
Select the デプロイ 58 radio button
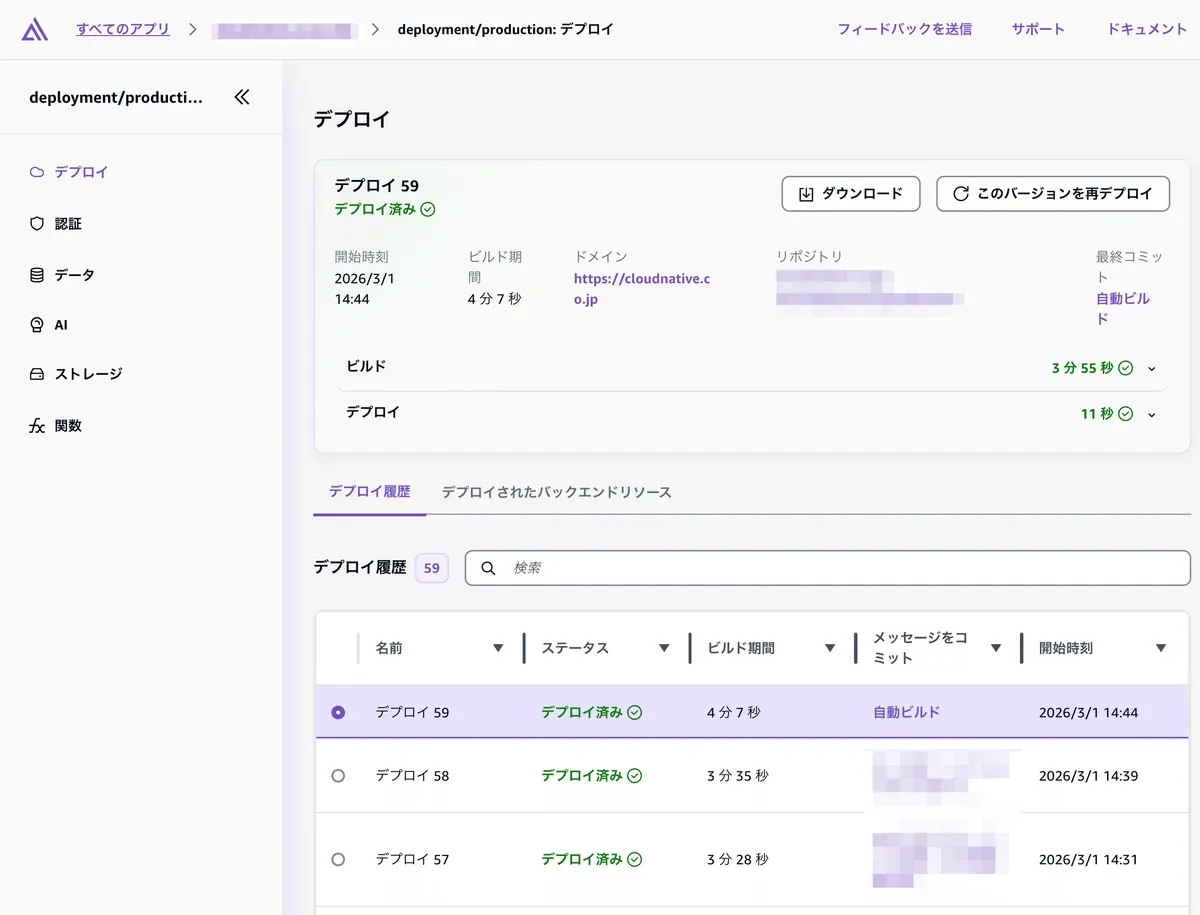[x=338, y=776]
